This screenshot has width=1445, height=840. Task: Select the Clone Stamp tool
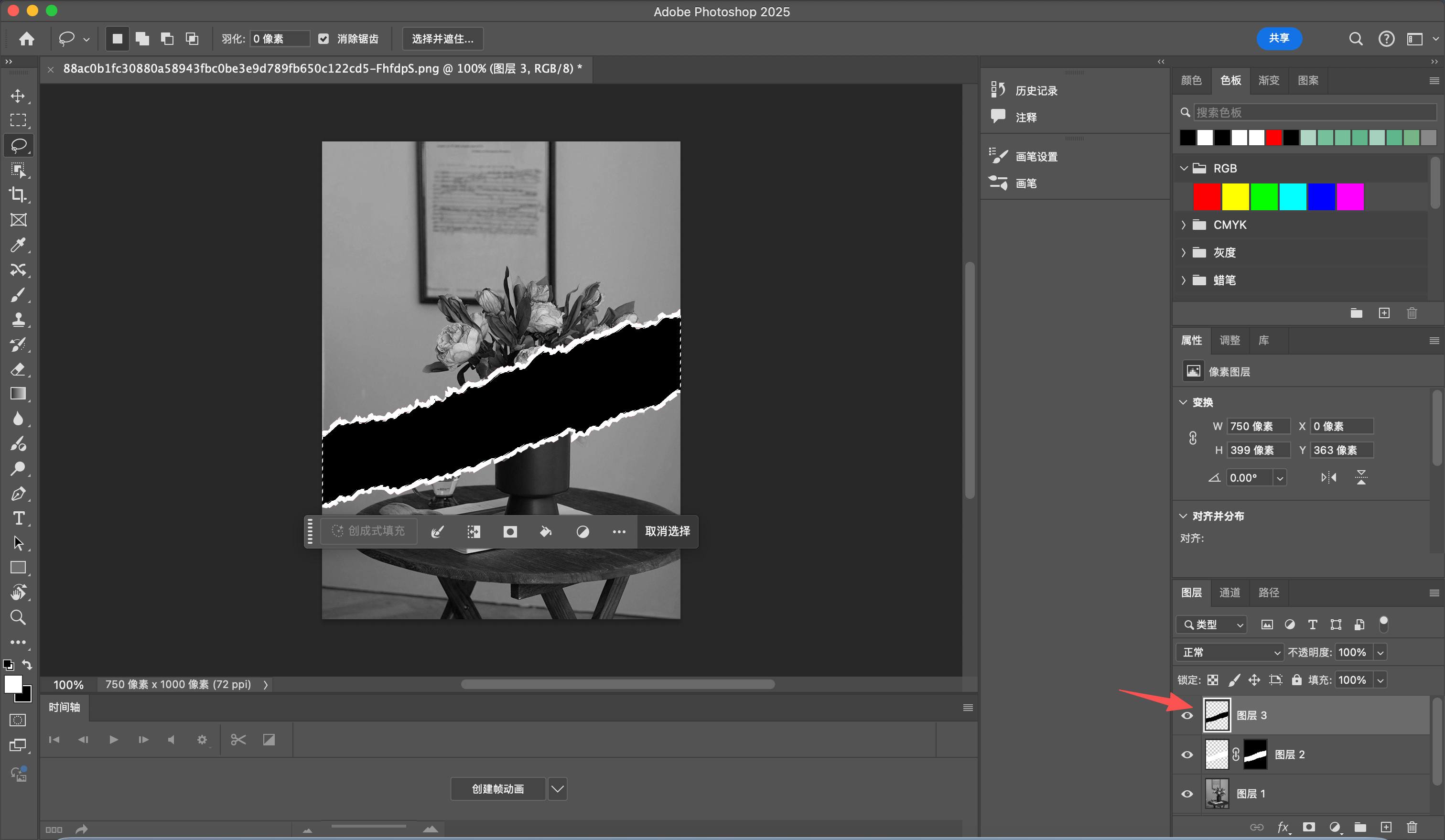coord(18,319)
